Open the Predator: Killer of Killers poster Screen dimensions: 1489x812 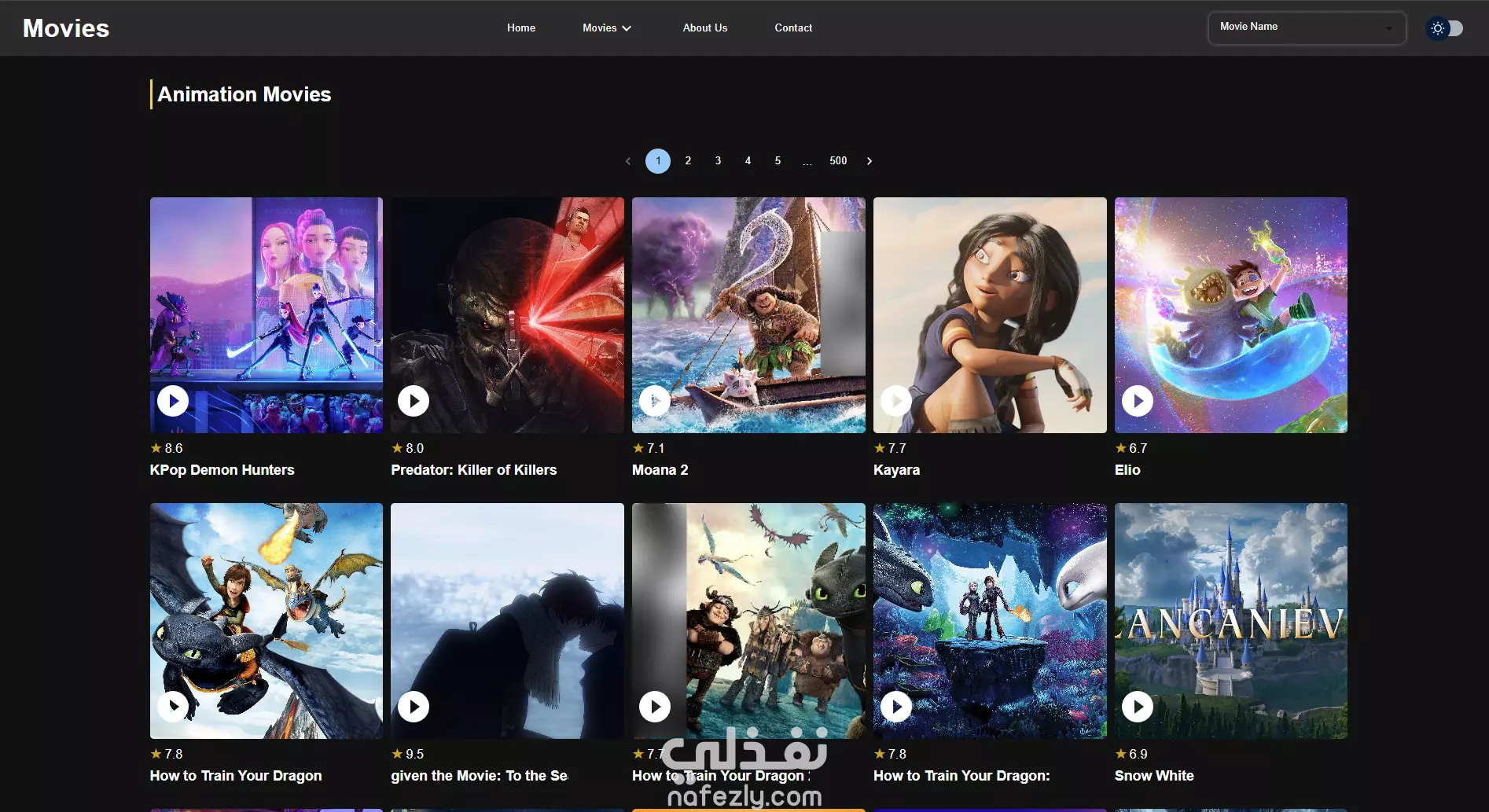point(507,315)
